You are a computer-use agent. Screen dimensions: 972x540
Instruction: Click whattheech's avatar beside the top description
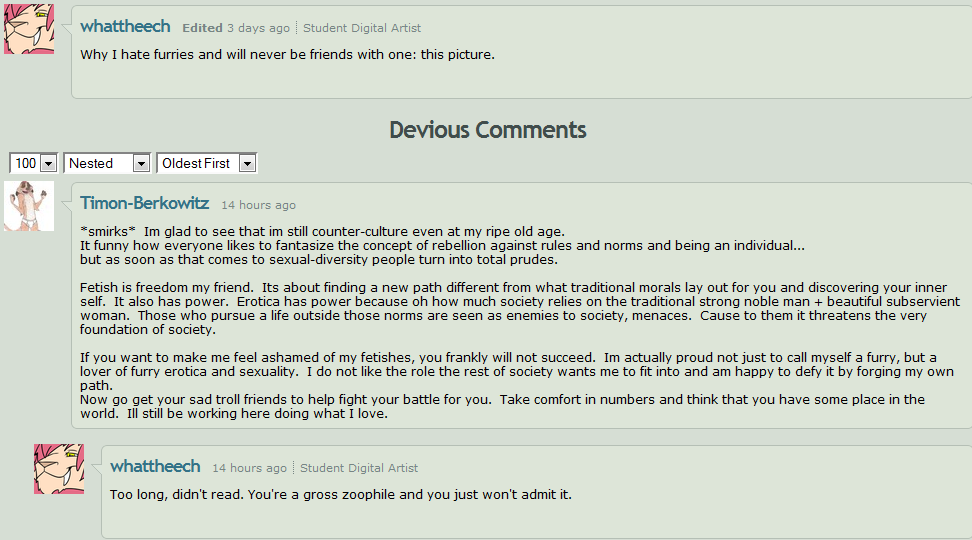coord(29,29)
